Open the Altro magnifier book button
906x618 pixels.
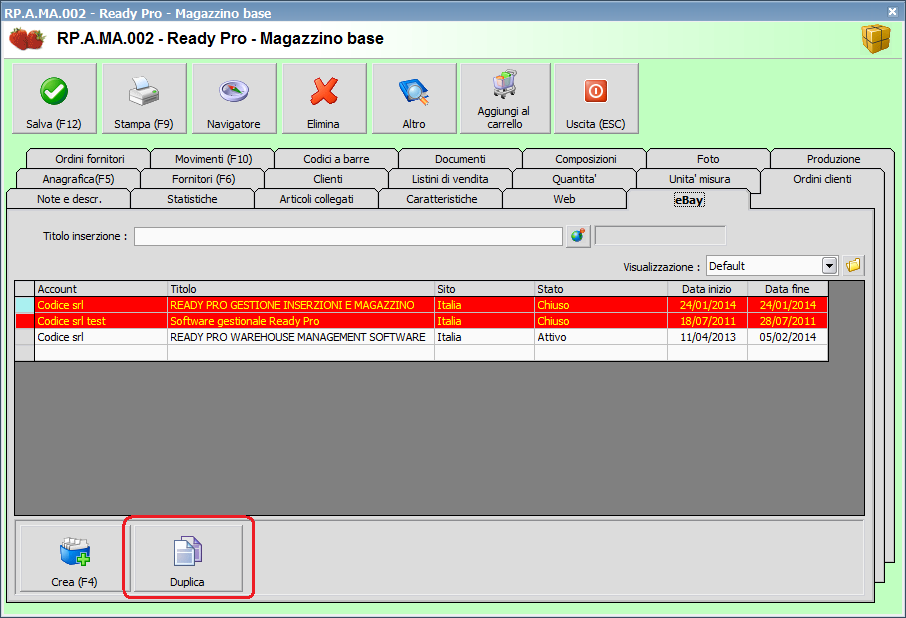pos(414,99)
